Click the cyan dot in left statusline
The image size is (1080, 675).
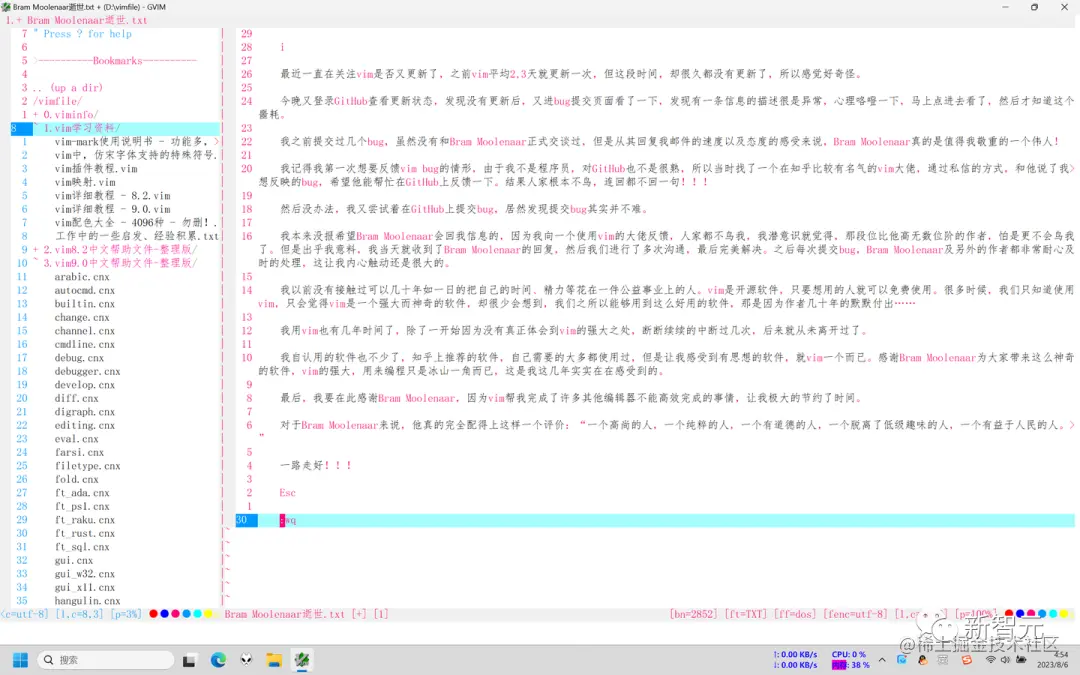[x=197, y=614]
